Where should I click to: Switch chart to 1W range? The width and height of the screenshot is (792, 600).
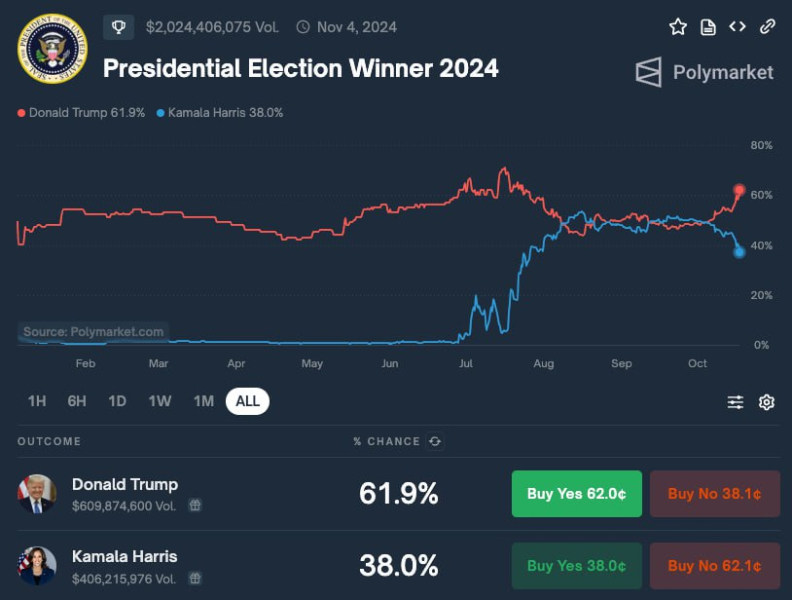click(160, 401)
